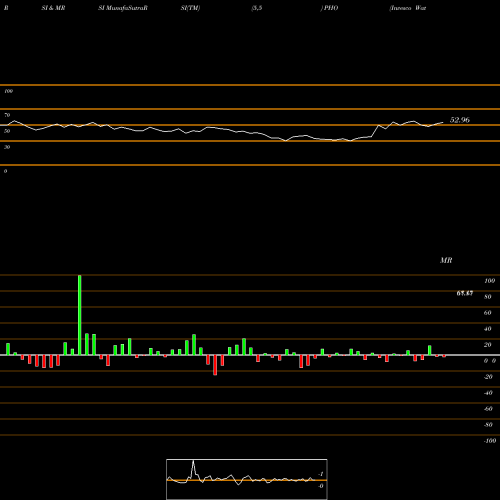This screenshot has width=500, height=500.
Task: Click the RSI '100' label at left
Action: (x=8, y=91)
